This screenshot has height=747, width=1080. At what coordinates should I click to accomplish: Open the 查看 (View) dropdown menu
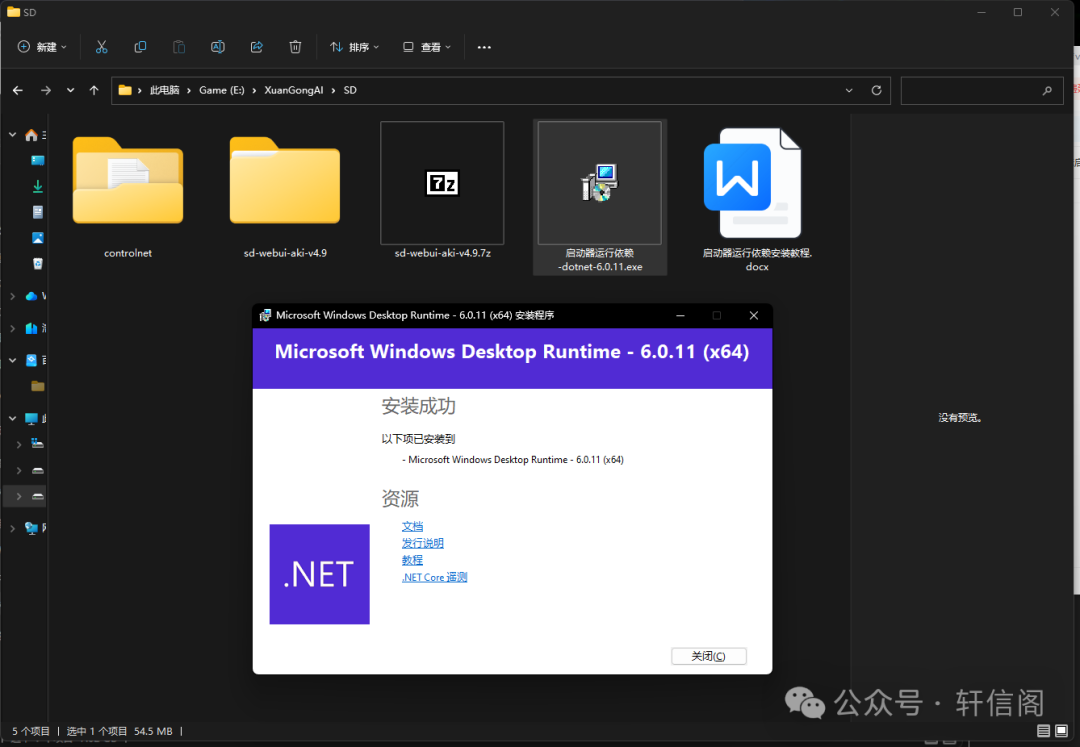coord(427,47)
